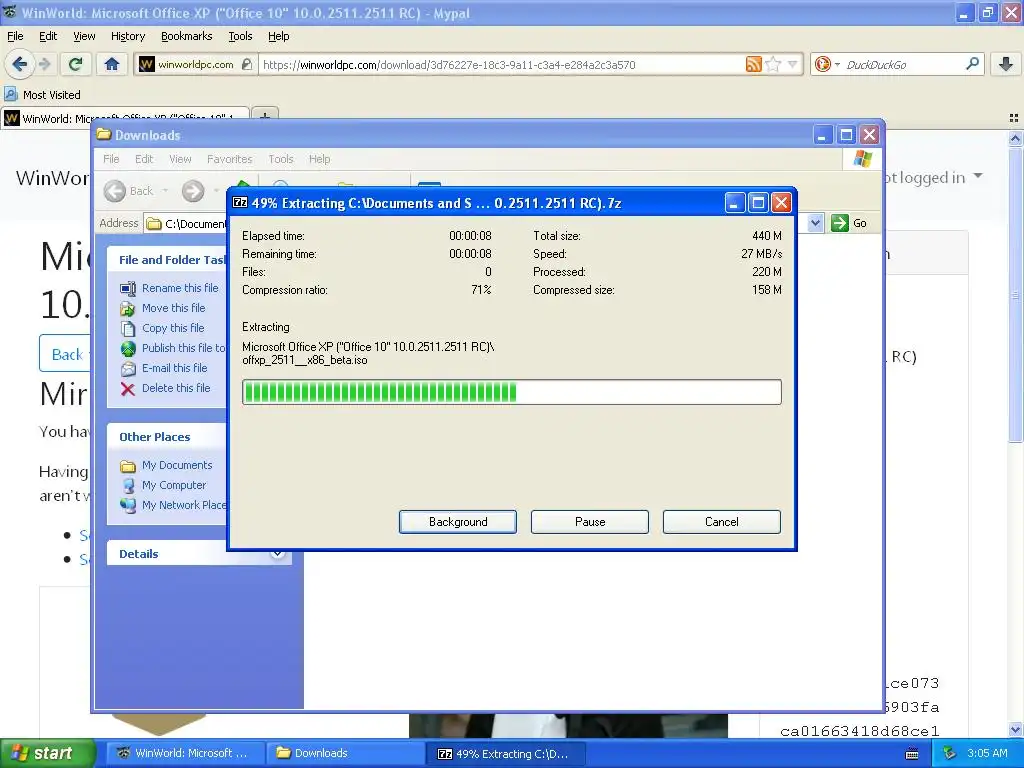Open the Explorer address bar dropdown
This screenshot has width=1024, height=768.
coord(815,223)
